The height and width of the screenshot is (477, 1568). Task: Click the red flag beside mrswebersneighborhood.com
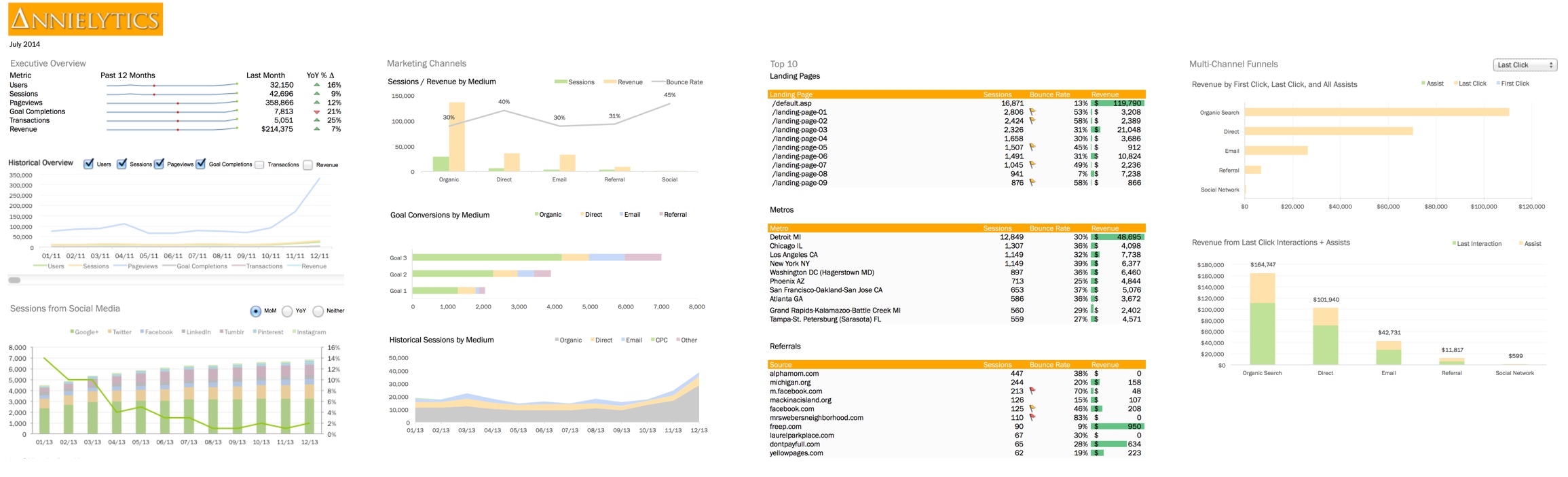1032,418
